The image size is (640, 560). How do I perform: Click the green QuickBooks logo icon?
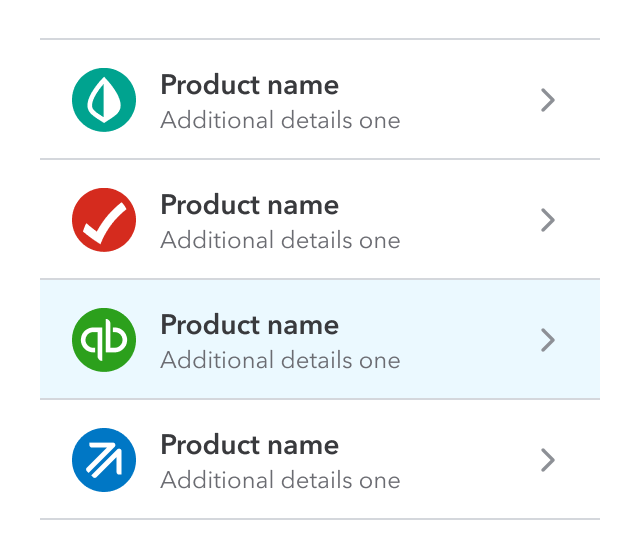click(104, 340)
